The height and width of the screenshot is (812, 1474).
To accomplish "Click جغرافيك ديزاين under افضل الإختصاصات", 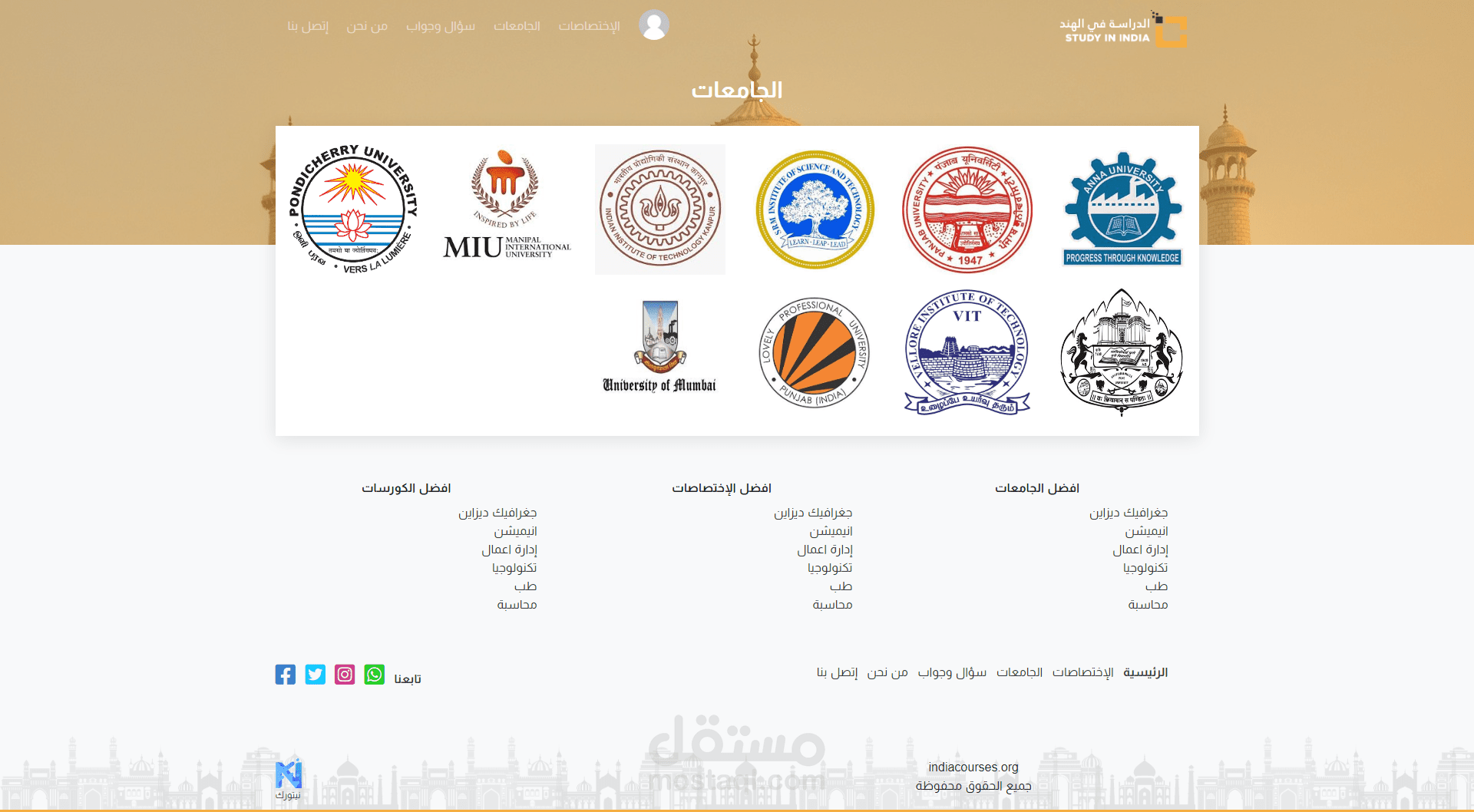I will click(x=813, y=513).
